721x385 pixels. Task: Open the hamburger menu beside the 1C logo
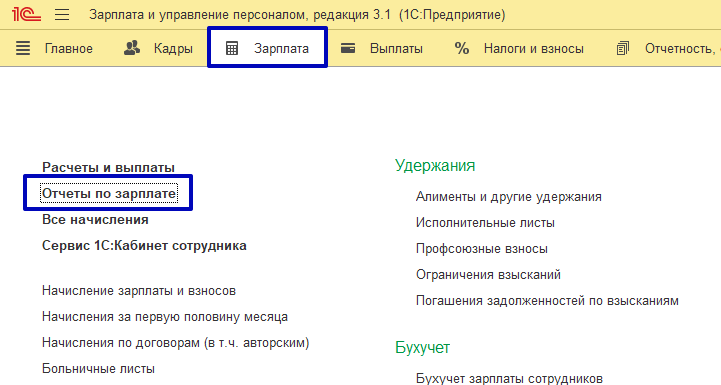click(x=62, y=15)
